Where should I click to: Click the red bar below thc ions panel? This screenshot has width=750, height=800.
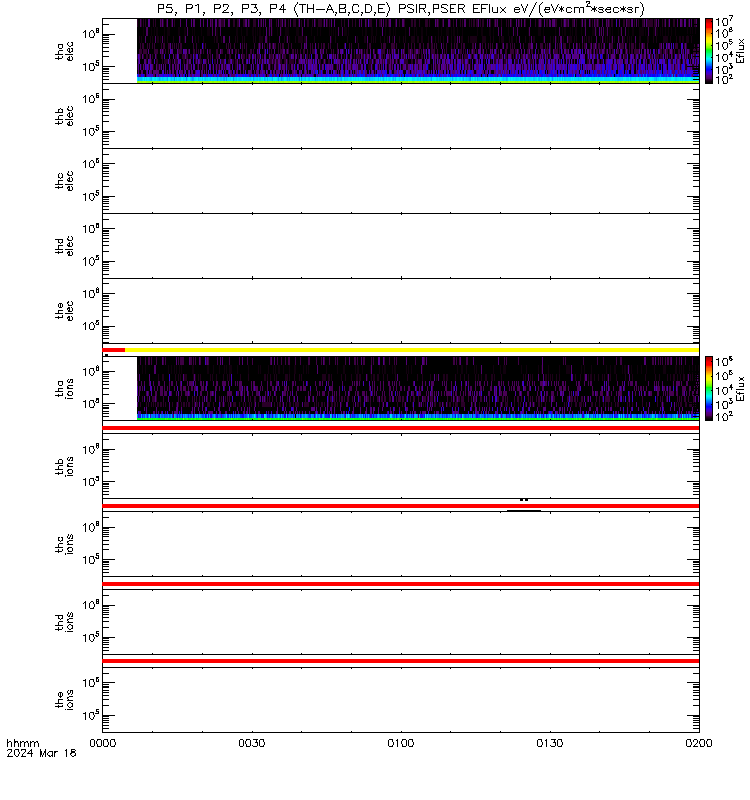[x=401, y=584]
